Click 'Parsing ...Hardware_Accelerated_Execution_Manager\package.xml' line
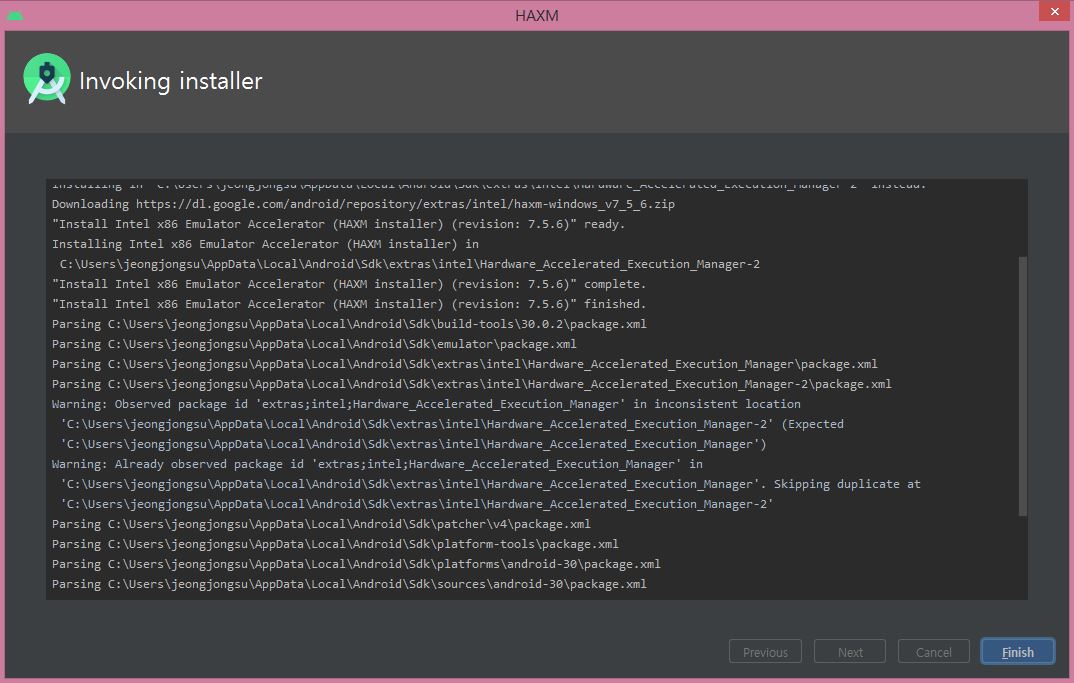 (x=464, y=364)
